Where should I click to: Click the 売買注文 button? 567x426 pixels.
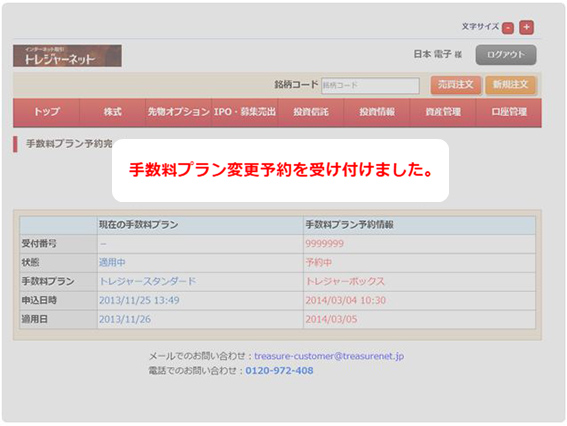point(456,85)
